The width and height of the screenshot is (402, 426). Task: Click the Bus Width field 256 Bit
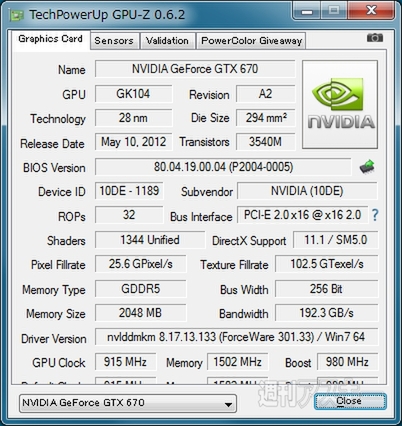pyautogui.click(x=327, y=289)
